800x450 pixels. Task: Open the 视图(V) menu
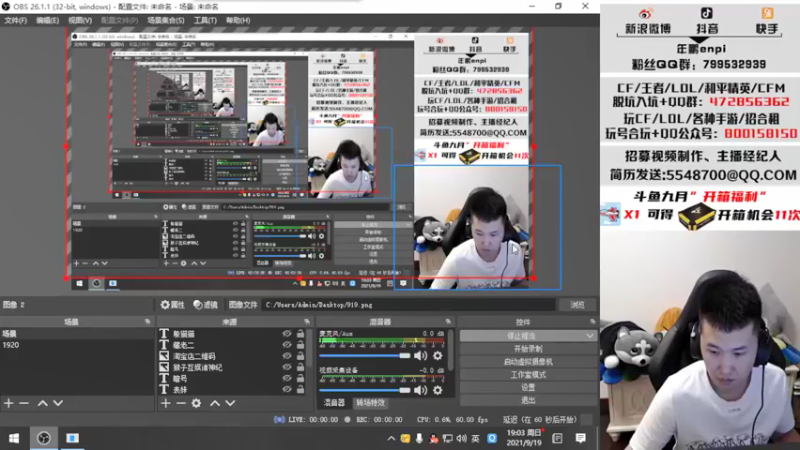[80, 20]
